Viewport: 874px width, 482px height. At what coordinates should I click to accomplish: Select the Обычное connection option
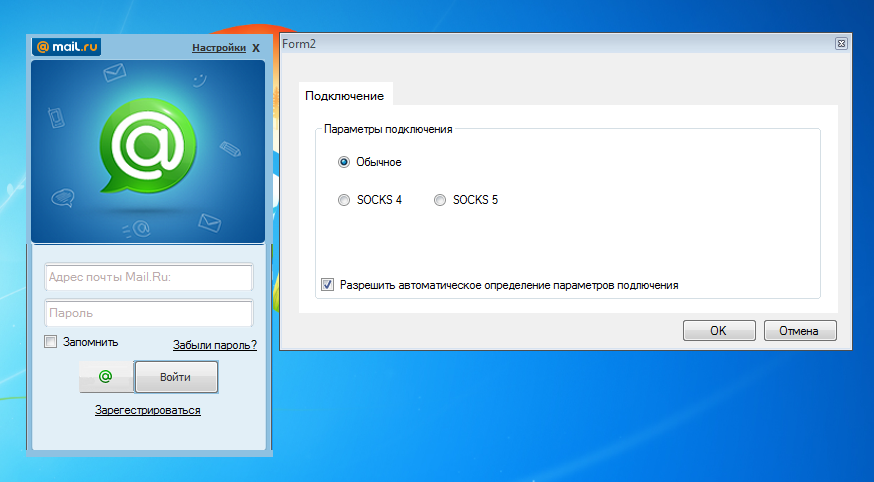[x=344, y=162]
